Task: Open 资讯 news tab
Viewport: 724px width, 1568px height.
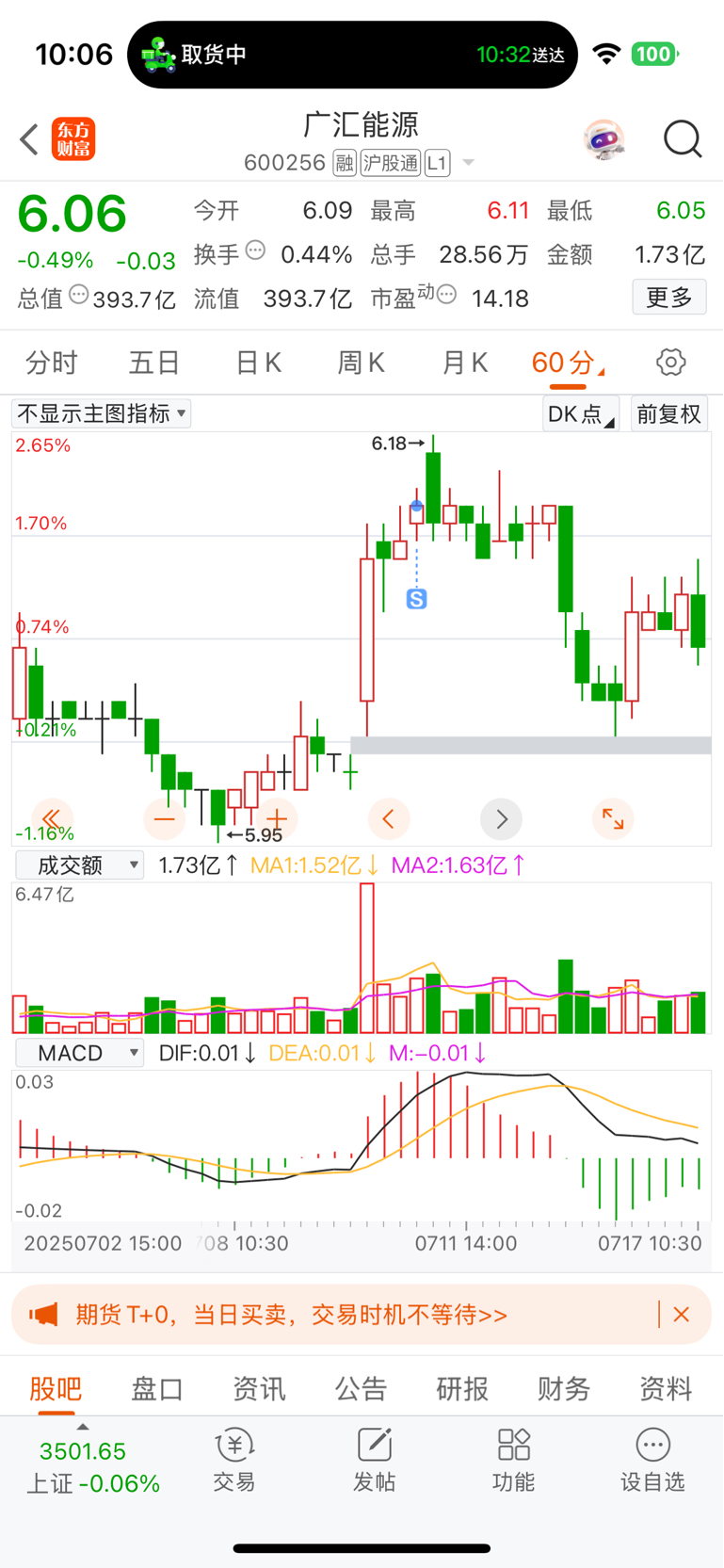Action: tap(259, 1388)
